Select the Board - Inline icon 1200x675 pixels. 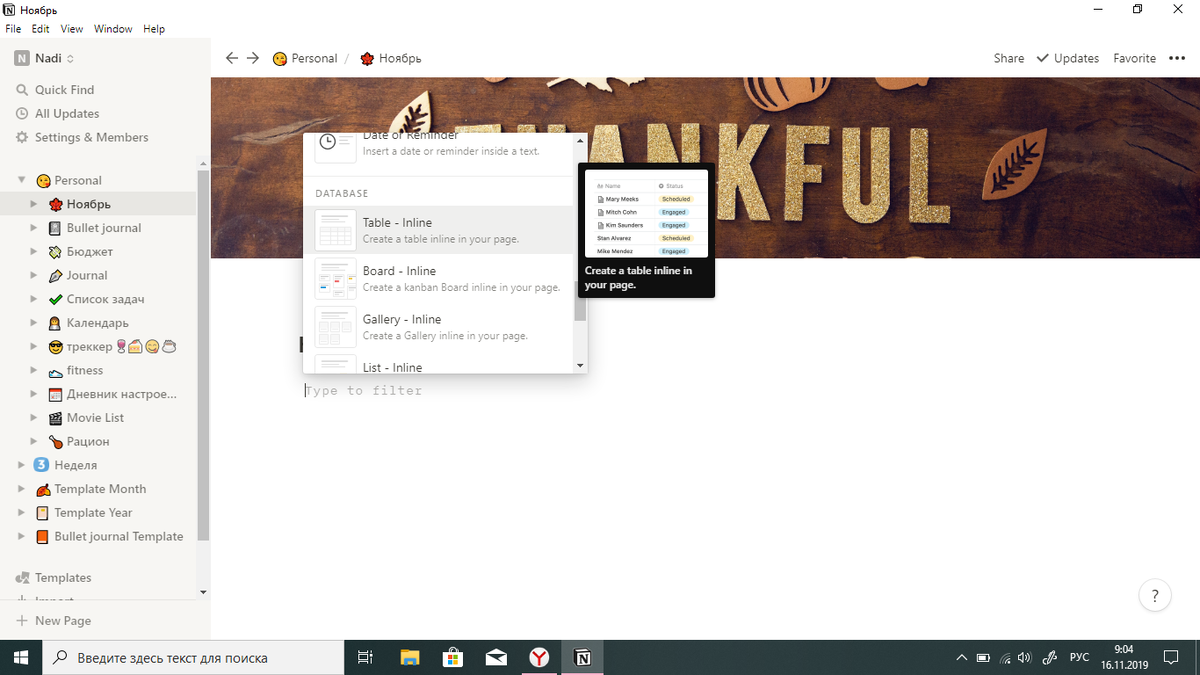pyautogui.click(x=335, y=278)
